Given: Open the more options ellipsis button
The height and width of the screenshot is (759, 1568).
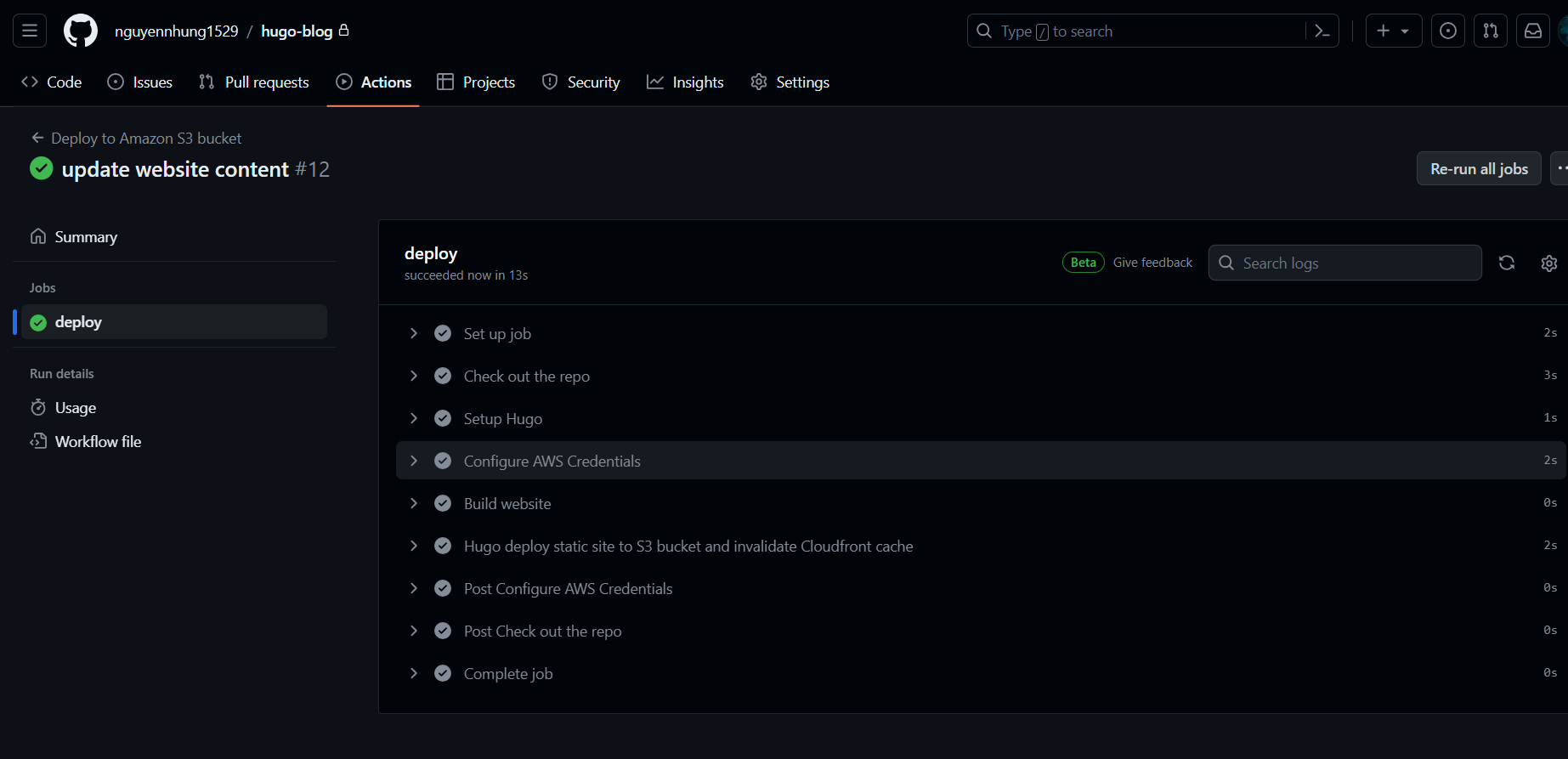Looking at the screenshot, I should pyautogui.click(x=1561, y=168).
